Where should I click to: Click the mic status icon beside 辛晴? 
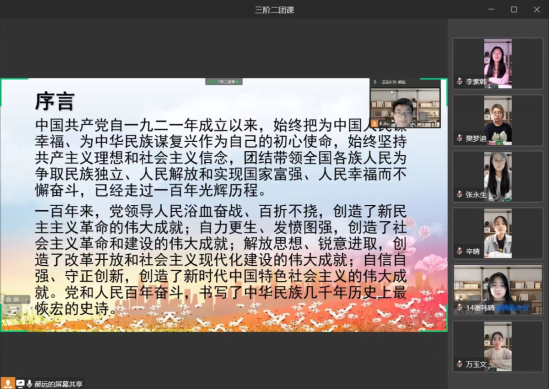pos(460,251)
